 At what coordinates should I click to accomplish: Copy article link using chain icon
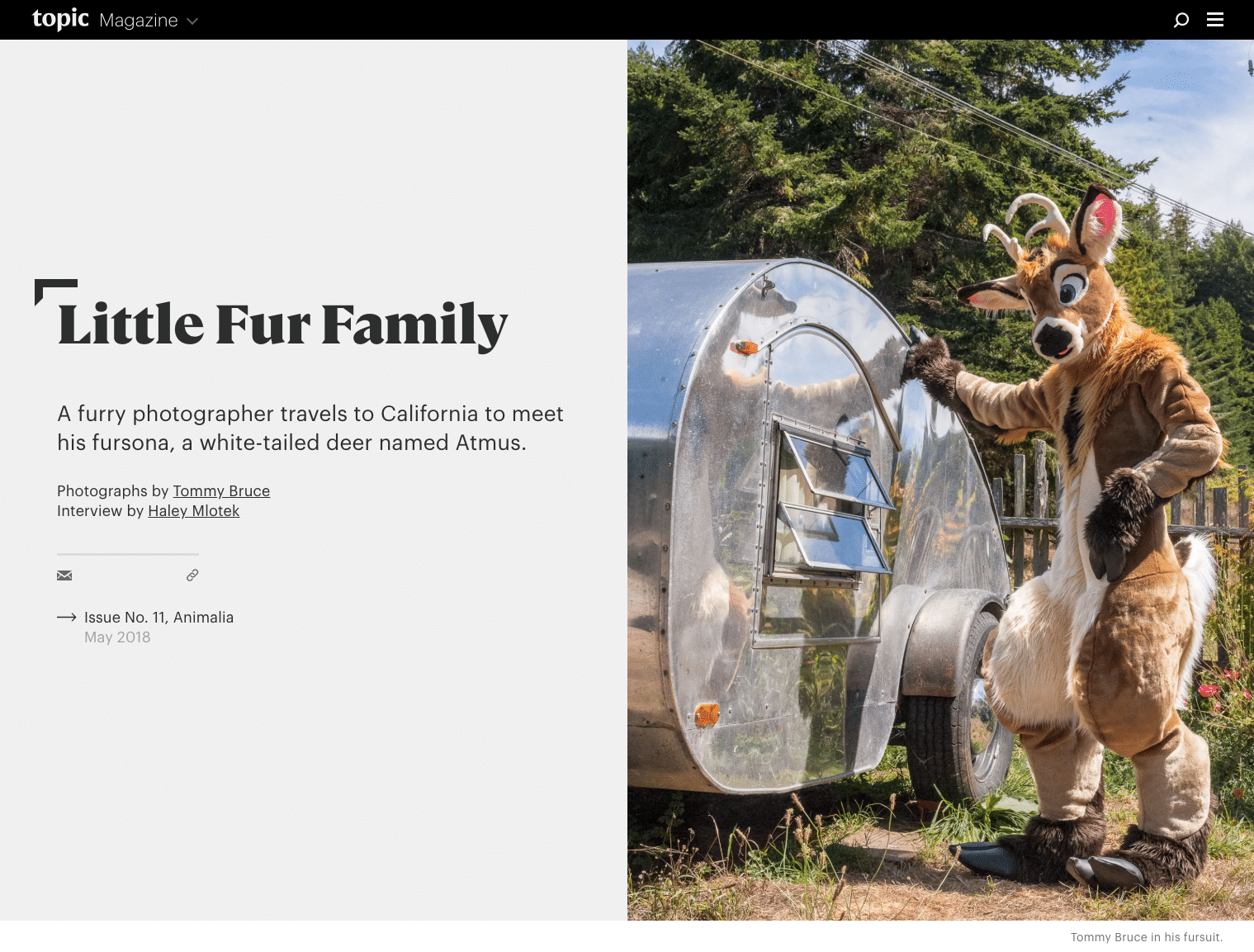click(x=192, y=575)
